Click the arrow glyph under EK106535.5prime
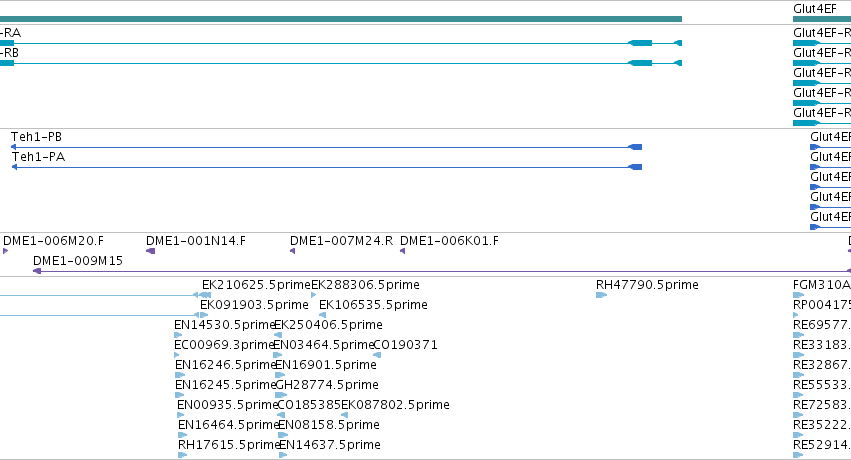This screenshot has height=460, width=851. tap(322, 315)
